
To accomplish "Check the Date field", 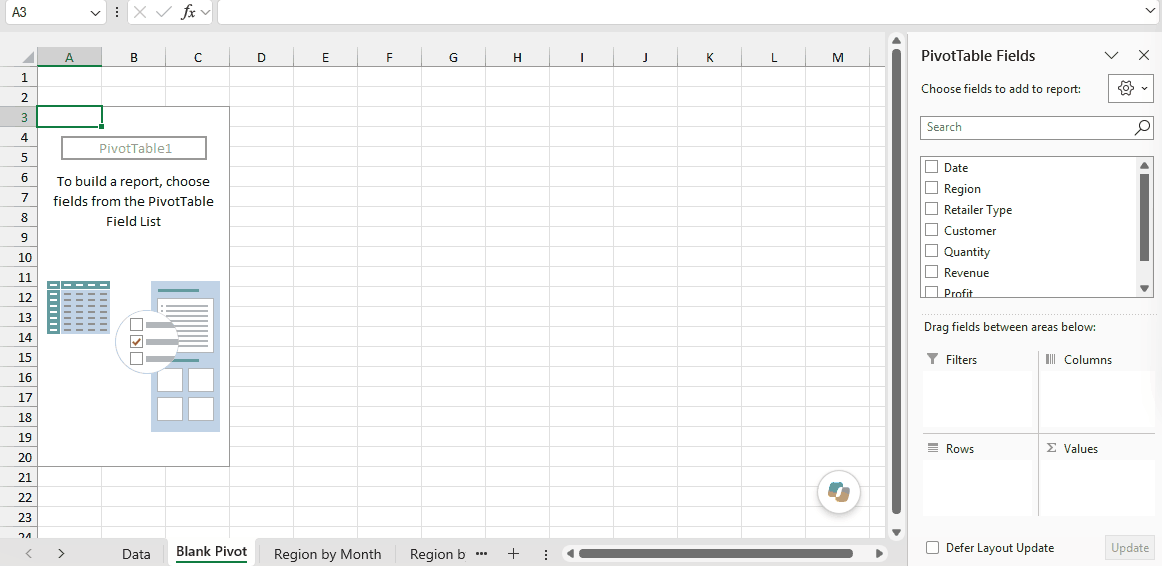I will click(932, 167).
